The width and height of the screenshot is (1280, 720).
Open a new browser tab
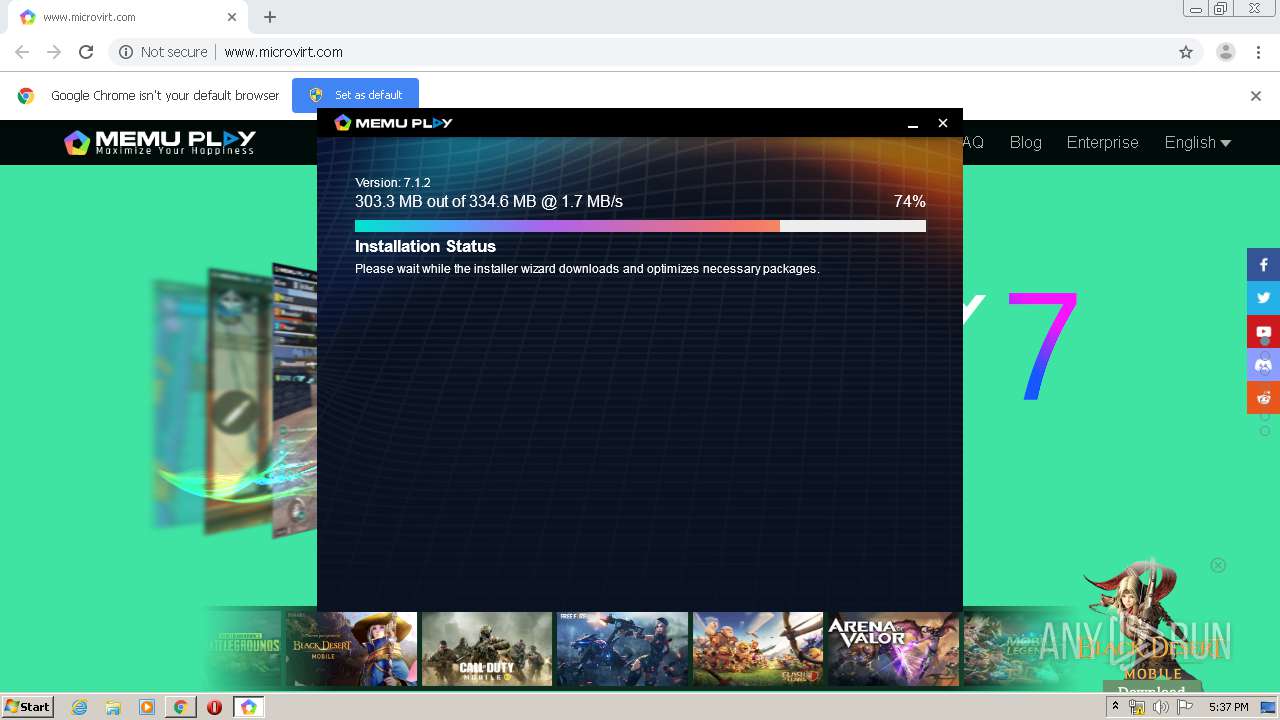pos(270,17)
